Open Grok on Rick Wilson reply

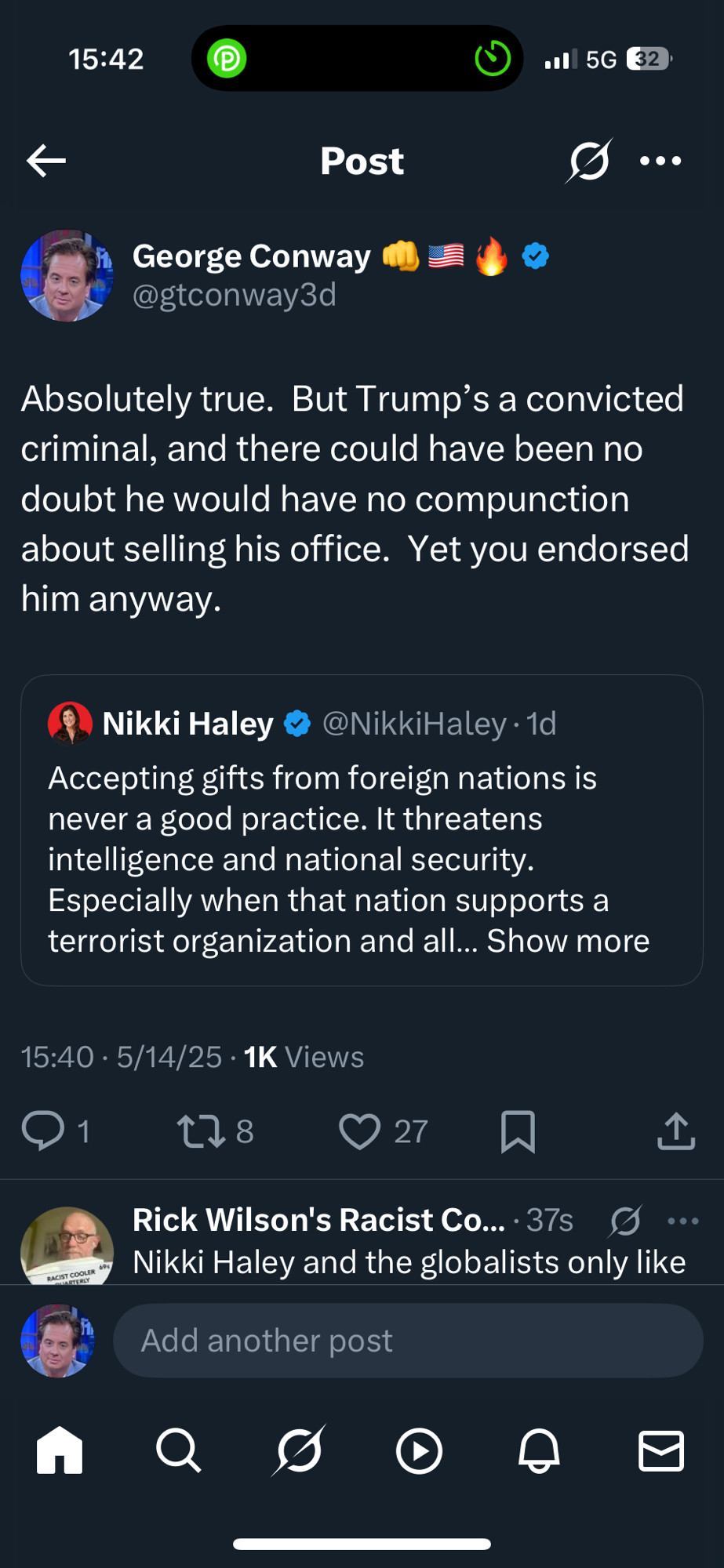(625, 1221)
